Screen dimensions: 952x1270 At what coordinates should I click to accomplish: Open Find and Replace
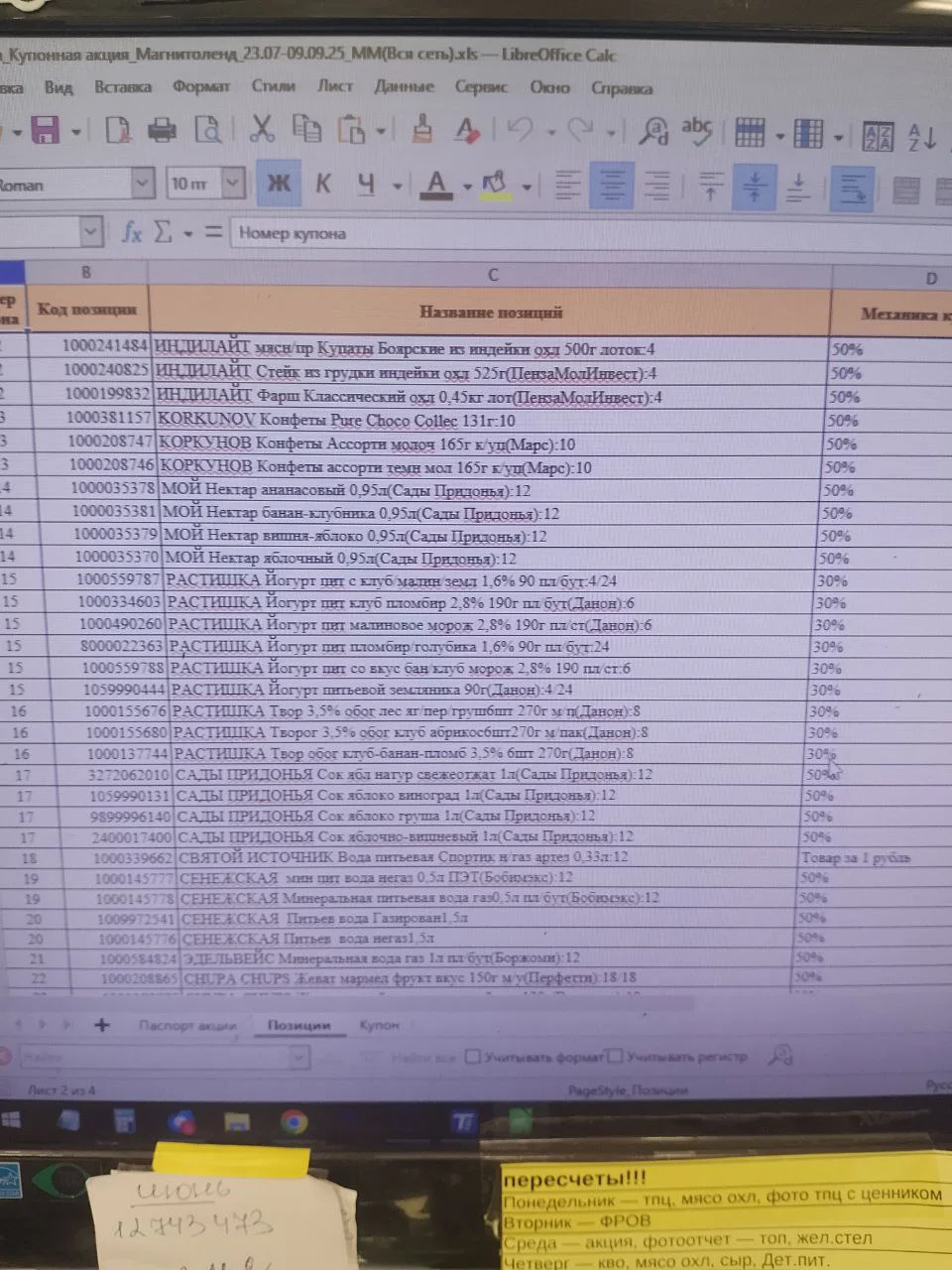654,130
